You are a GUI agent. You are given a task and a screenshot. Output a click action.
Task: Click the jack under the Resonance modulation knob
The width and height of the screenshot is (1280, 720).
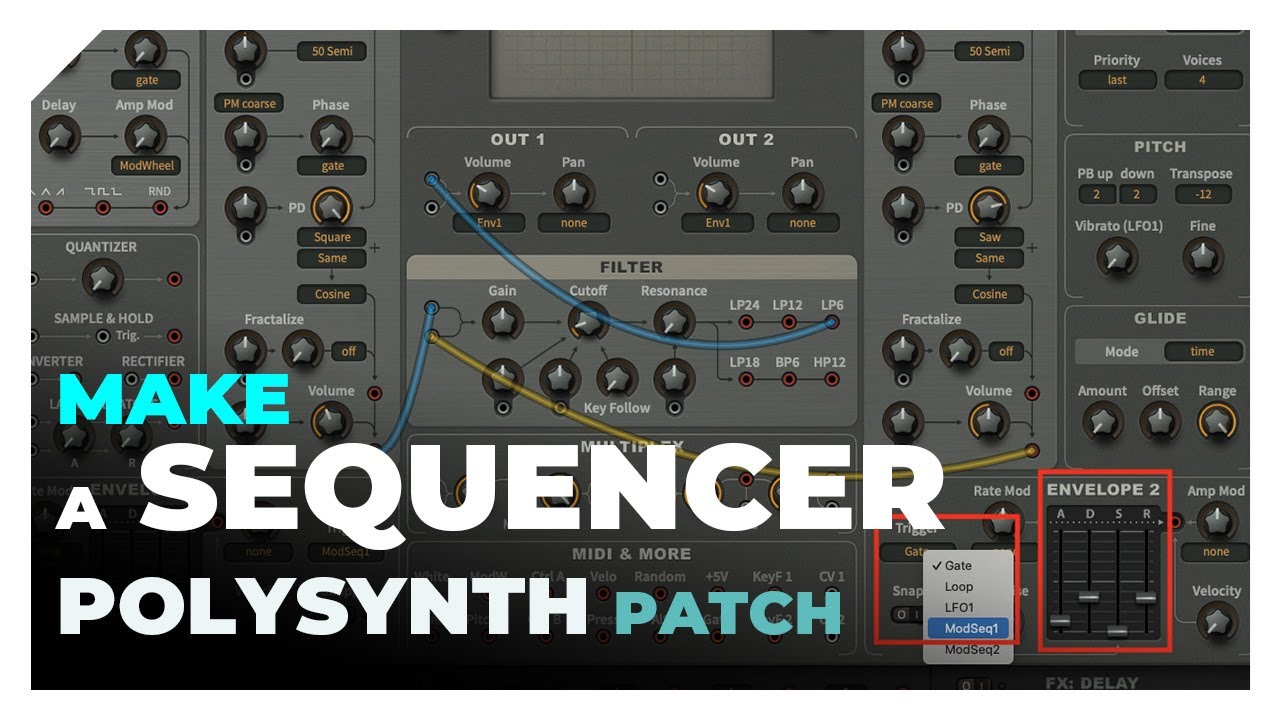(x=674, y=408)
